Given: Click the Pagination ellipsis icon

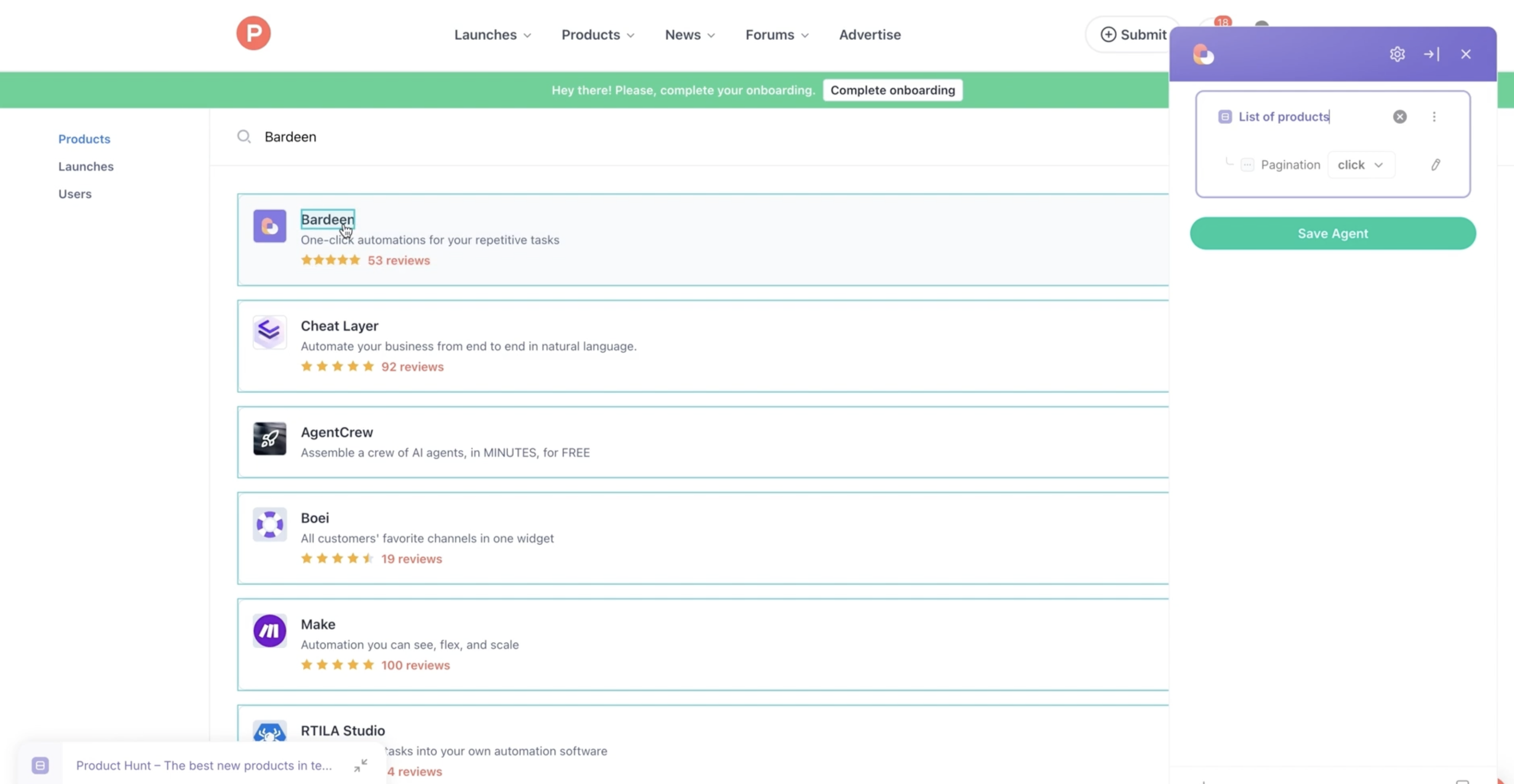Looking at the screenshot, I should point(1247,165).
